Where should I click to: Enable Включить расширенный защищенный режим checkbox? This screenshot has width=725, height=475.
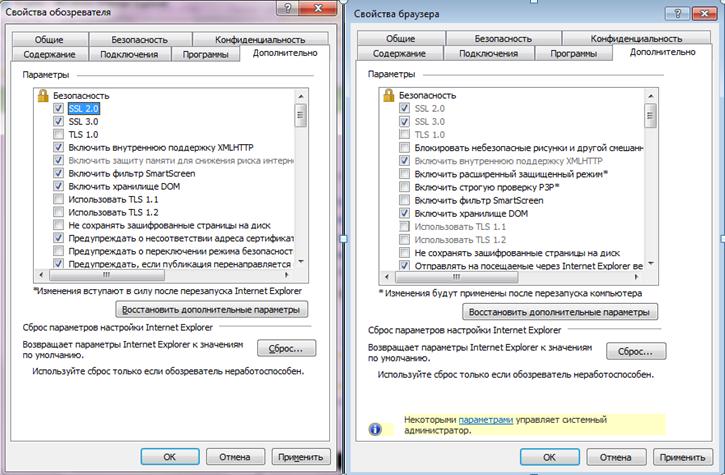(x=404, y=174)
